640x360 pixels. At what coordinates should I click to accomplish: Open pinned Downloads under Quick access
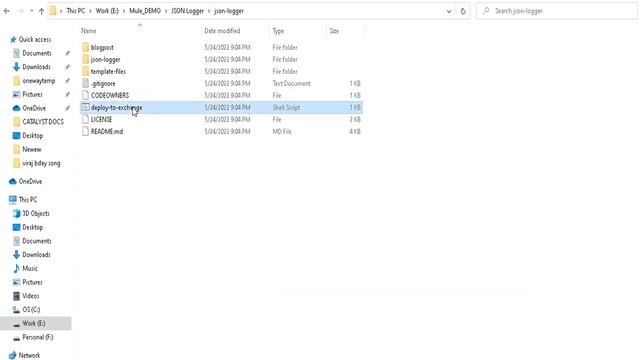36,67
